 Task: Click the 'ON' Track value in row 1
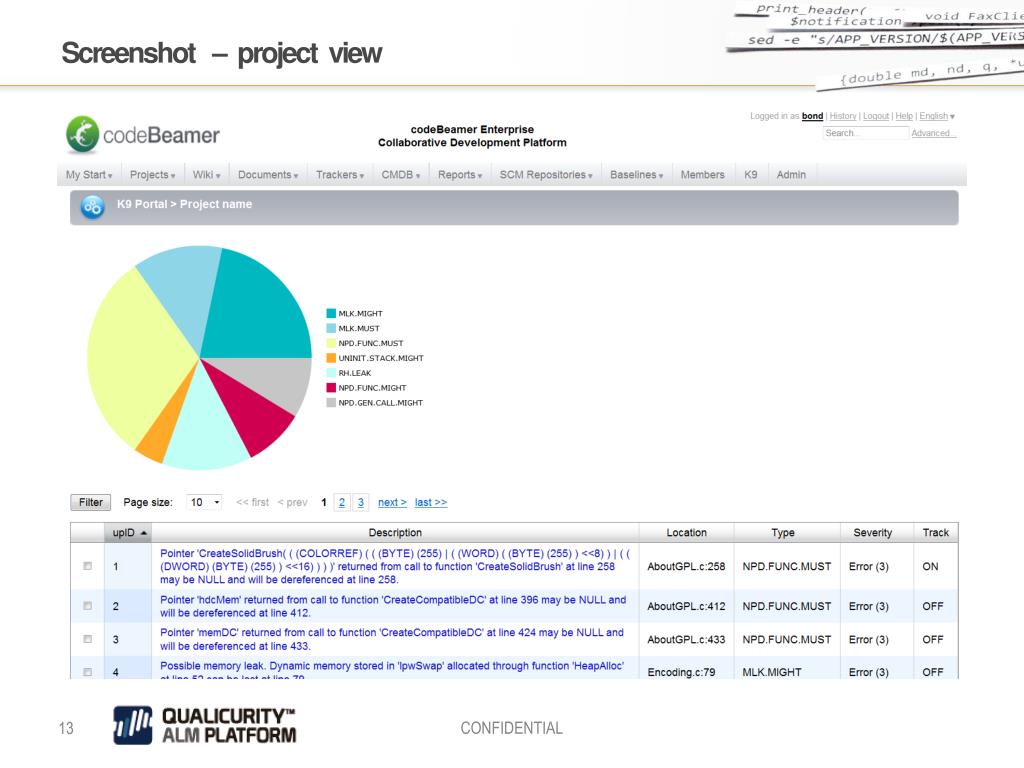(930, 567)
